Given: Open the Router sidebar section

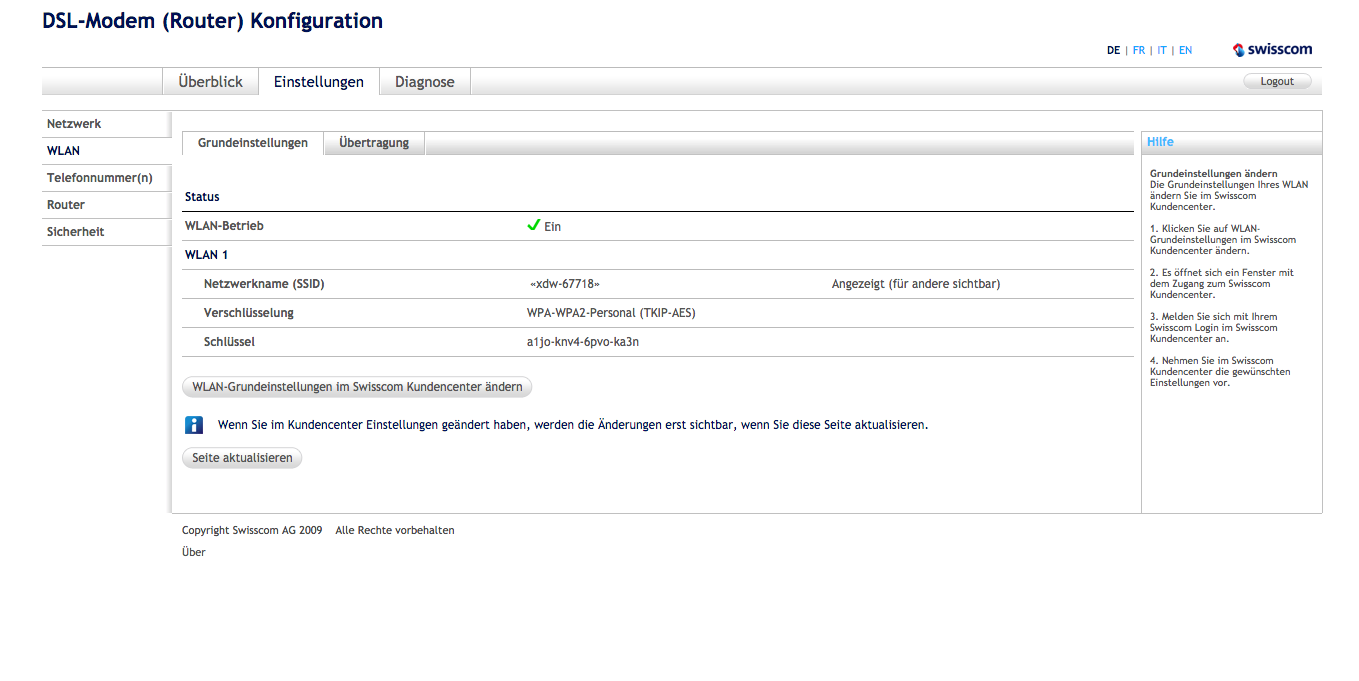Looking at the screenshot, I should (x=66, y=205).
